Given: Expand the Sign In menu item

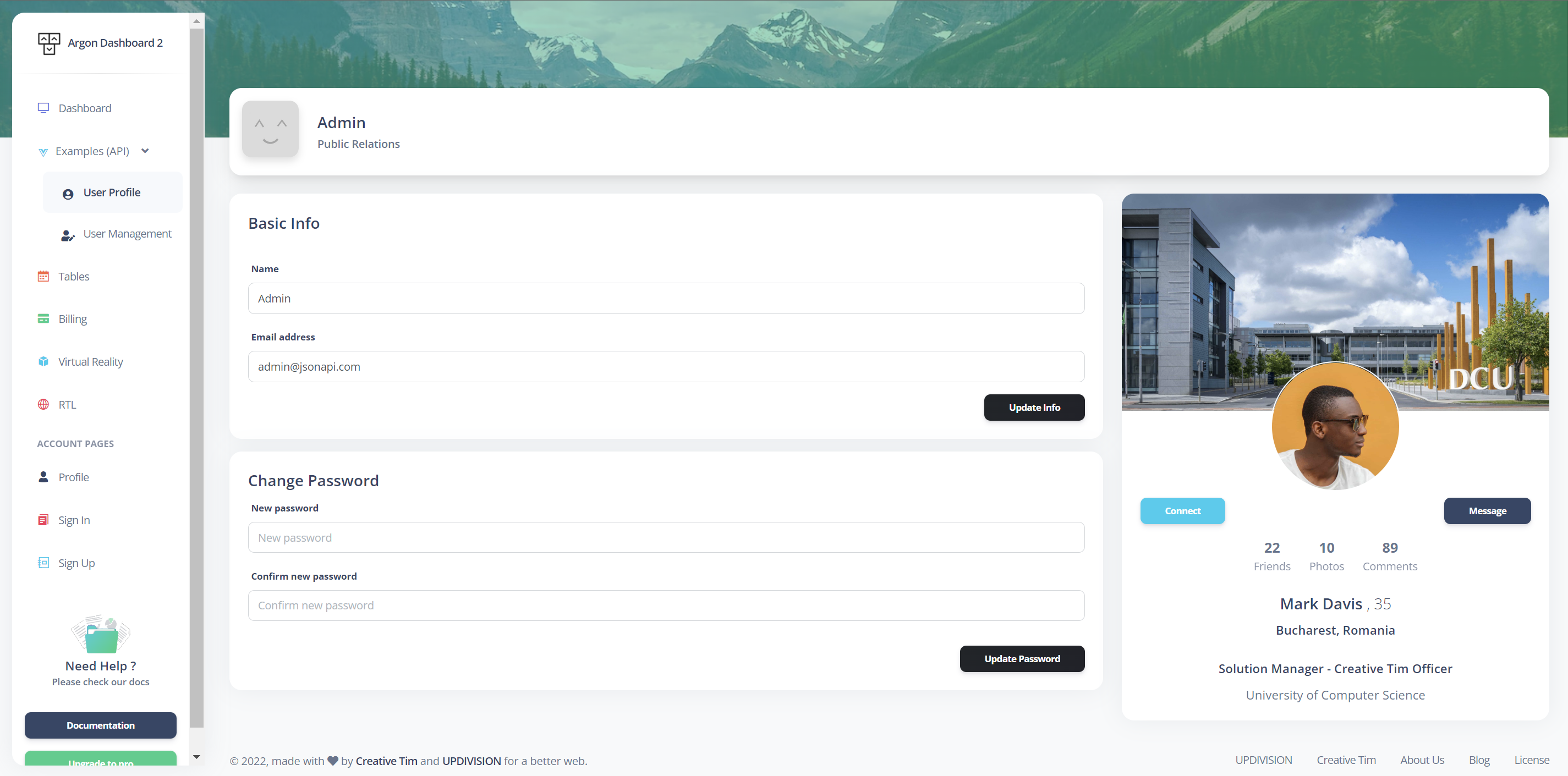Looking at the screenshot, I should click(74, 519).
